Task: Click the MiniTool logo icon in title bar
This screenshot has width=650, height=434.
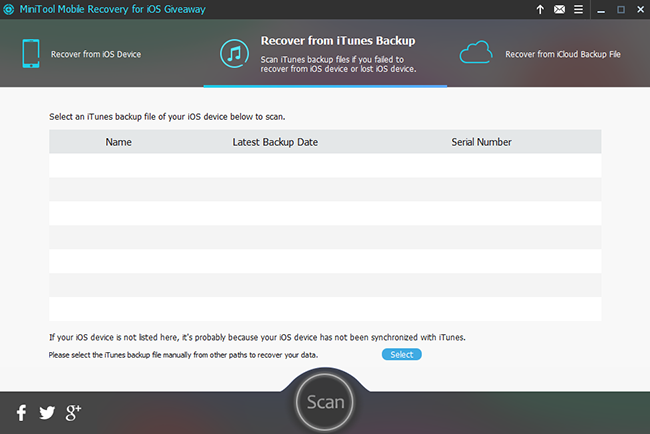Action: [x=8, y=9]
